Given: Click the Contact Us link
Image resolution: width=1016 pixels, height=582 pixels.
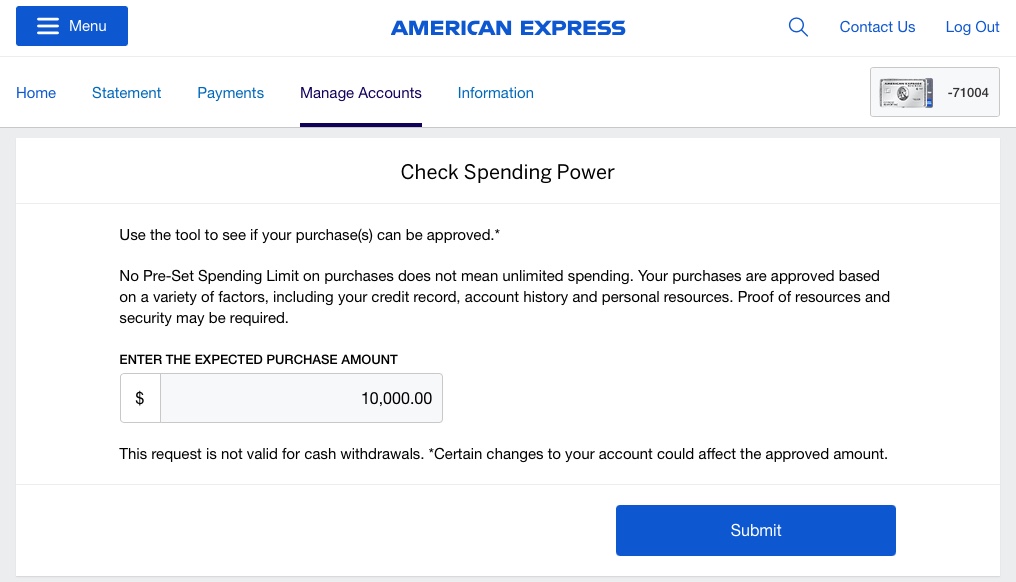Looking at the screenshot, I should click(x=877, y=27).
